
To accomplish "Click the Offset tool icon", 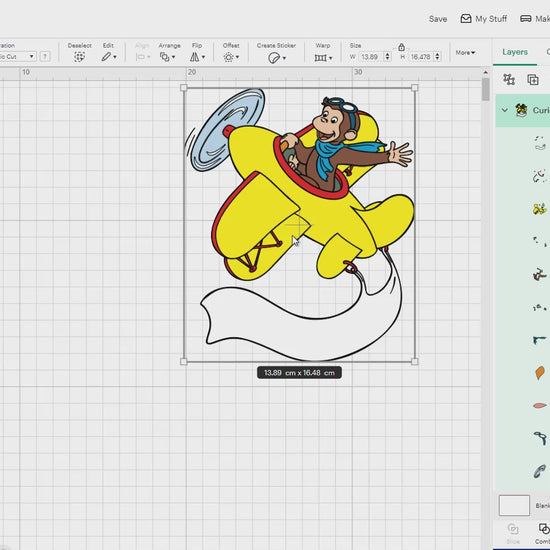I will [x=228, y=57].
